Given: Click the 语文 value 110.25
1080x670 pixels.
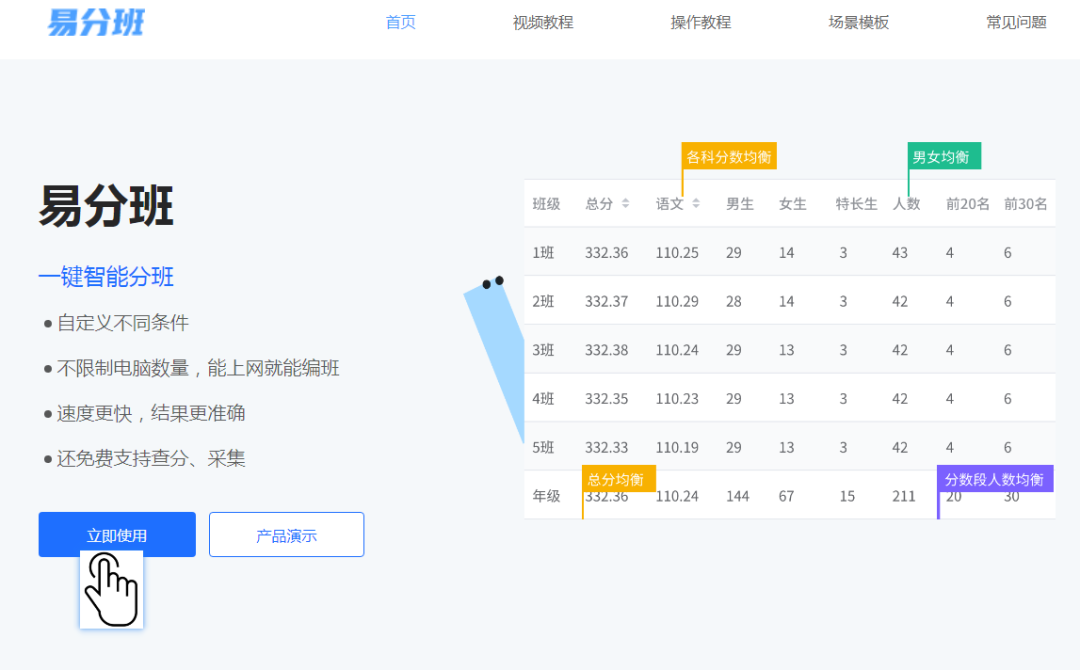Looking at the screenshot, I should point(677,253).
